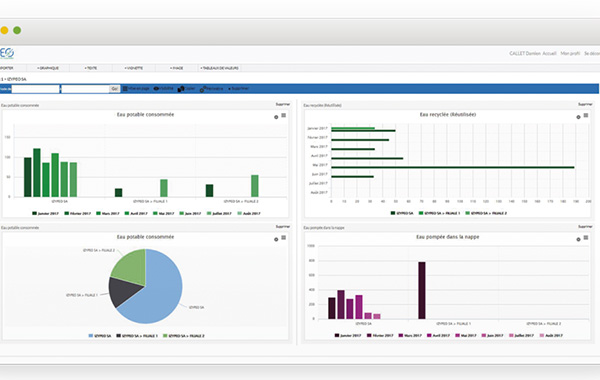600x380 pixels.
Task: Open settings gear on Eau potable pie chart
Action: (276, 240)
